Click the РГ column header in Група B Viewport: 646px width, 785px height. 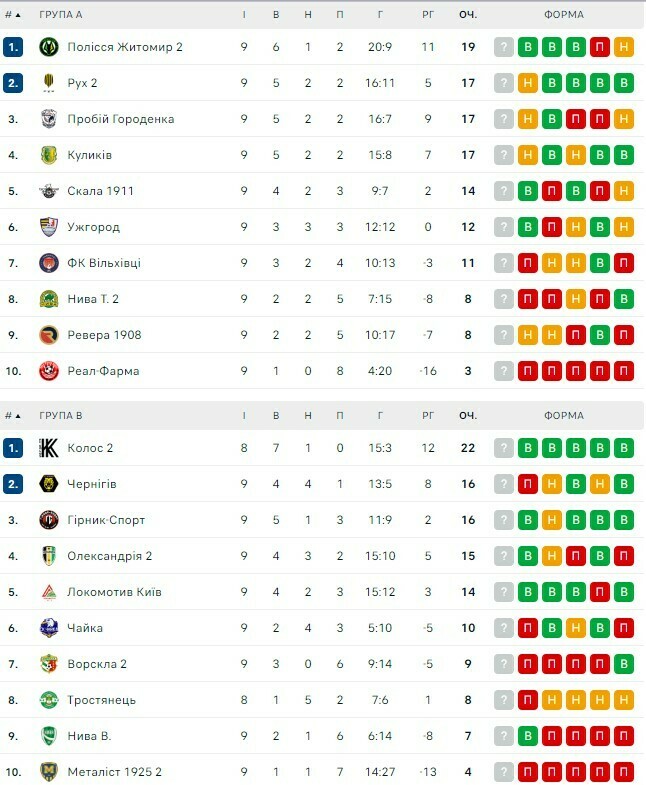428,416
